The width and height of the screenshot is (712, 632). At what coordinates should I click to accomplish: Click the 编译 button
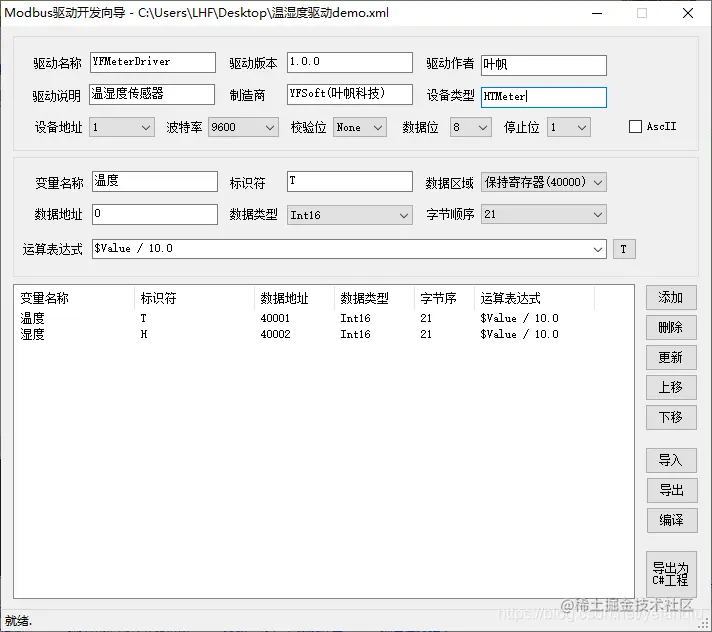(x=672, y=520)
